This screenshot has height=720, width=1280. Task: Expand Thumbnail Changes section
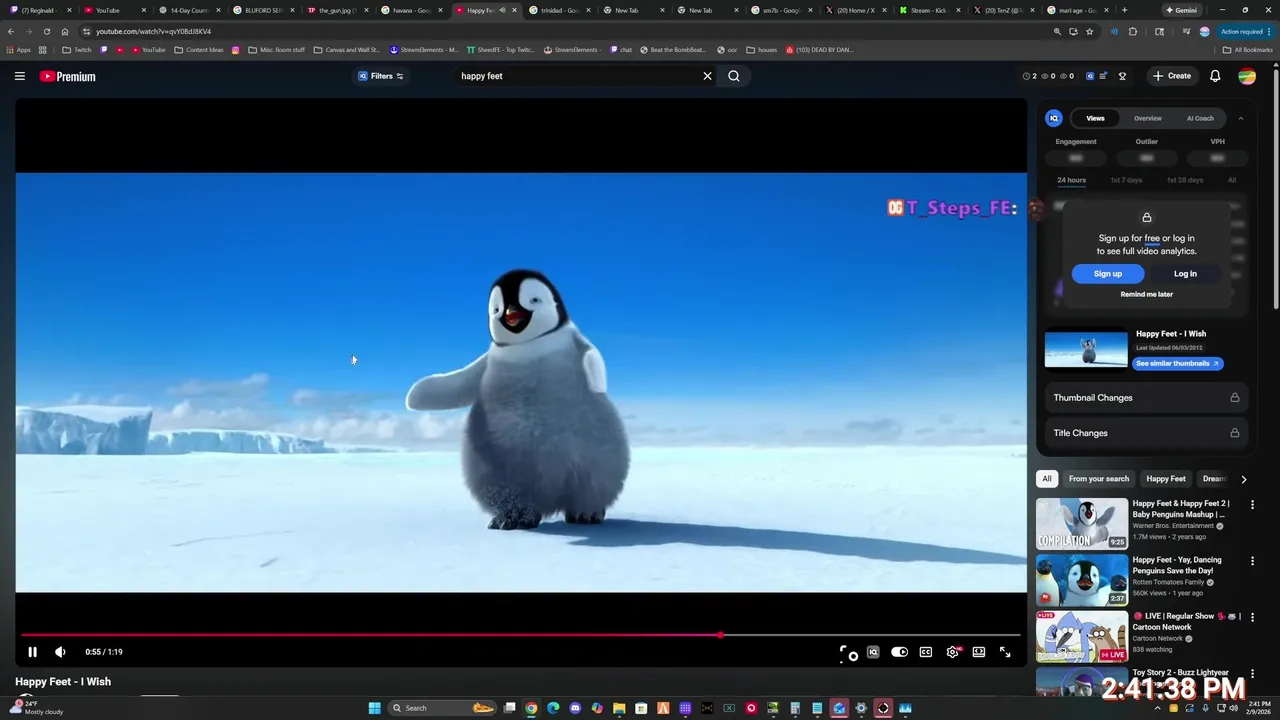click(1147, 398)
